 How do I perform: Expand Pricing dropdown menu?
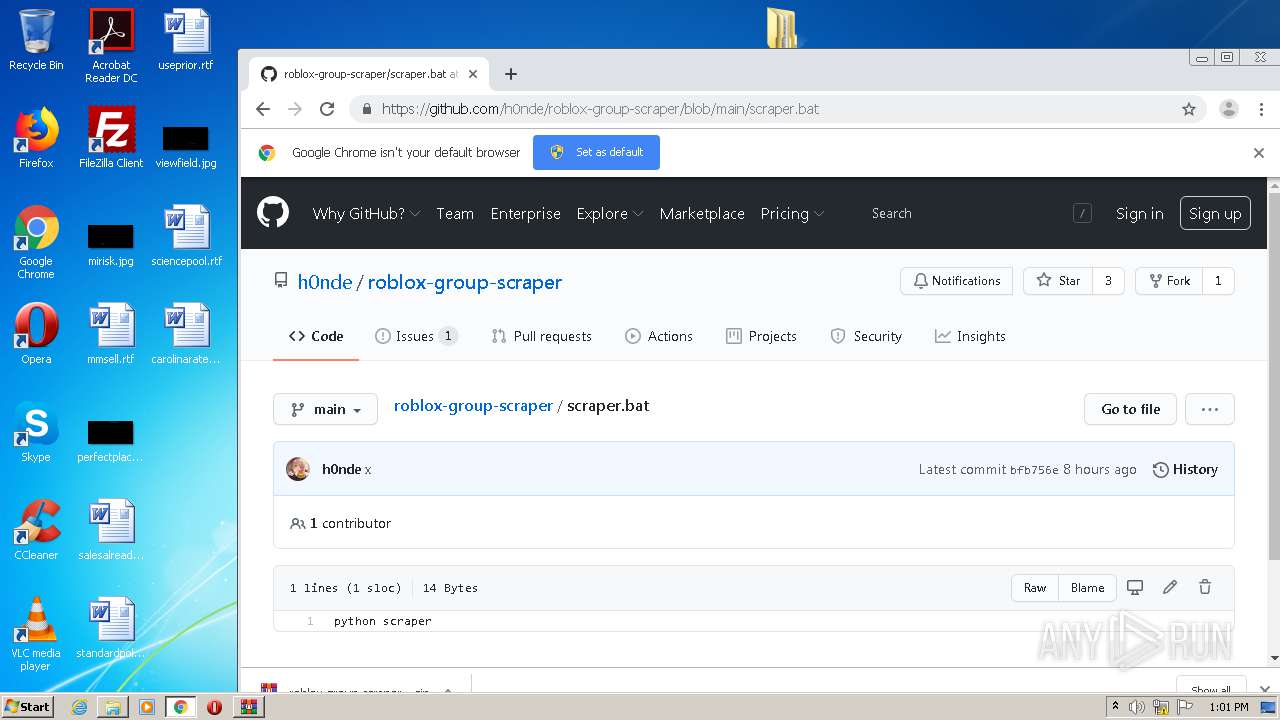pos(792,213)
